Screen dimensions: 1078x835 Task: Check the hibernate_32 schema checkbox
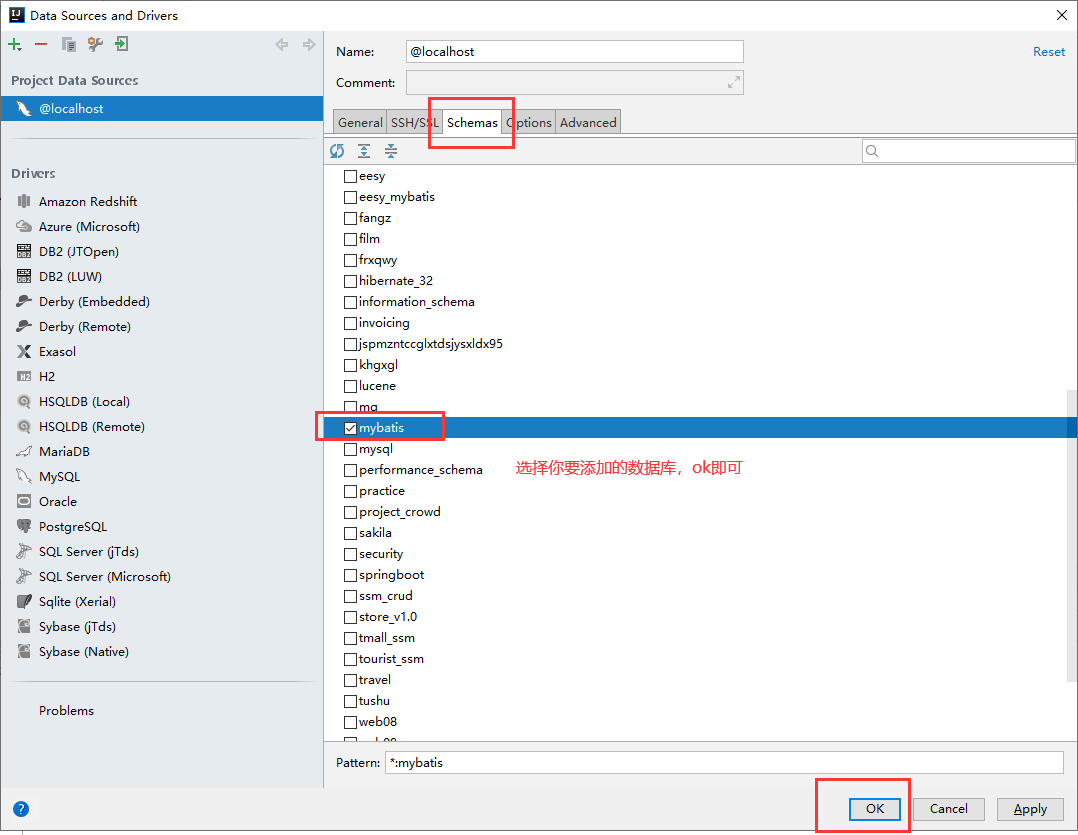[351, 282]
